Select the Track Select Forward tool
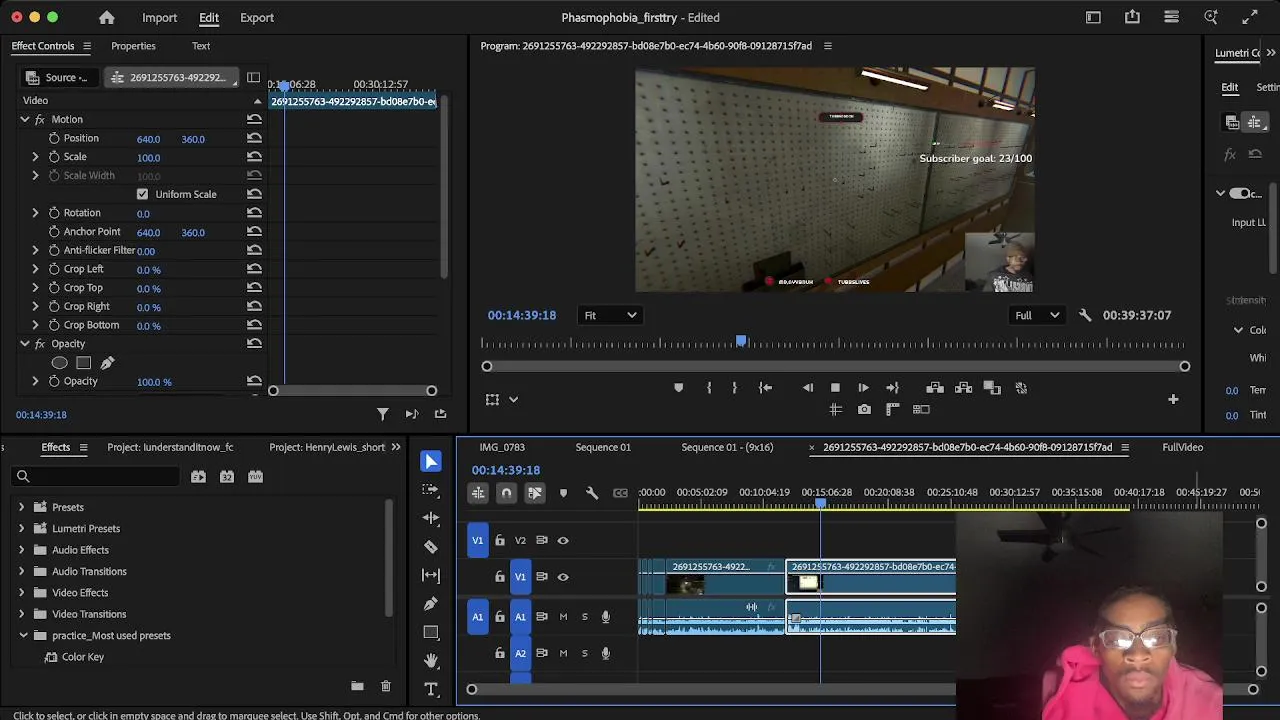This screenshot has width=1280, height=720. point(431,489)
